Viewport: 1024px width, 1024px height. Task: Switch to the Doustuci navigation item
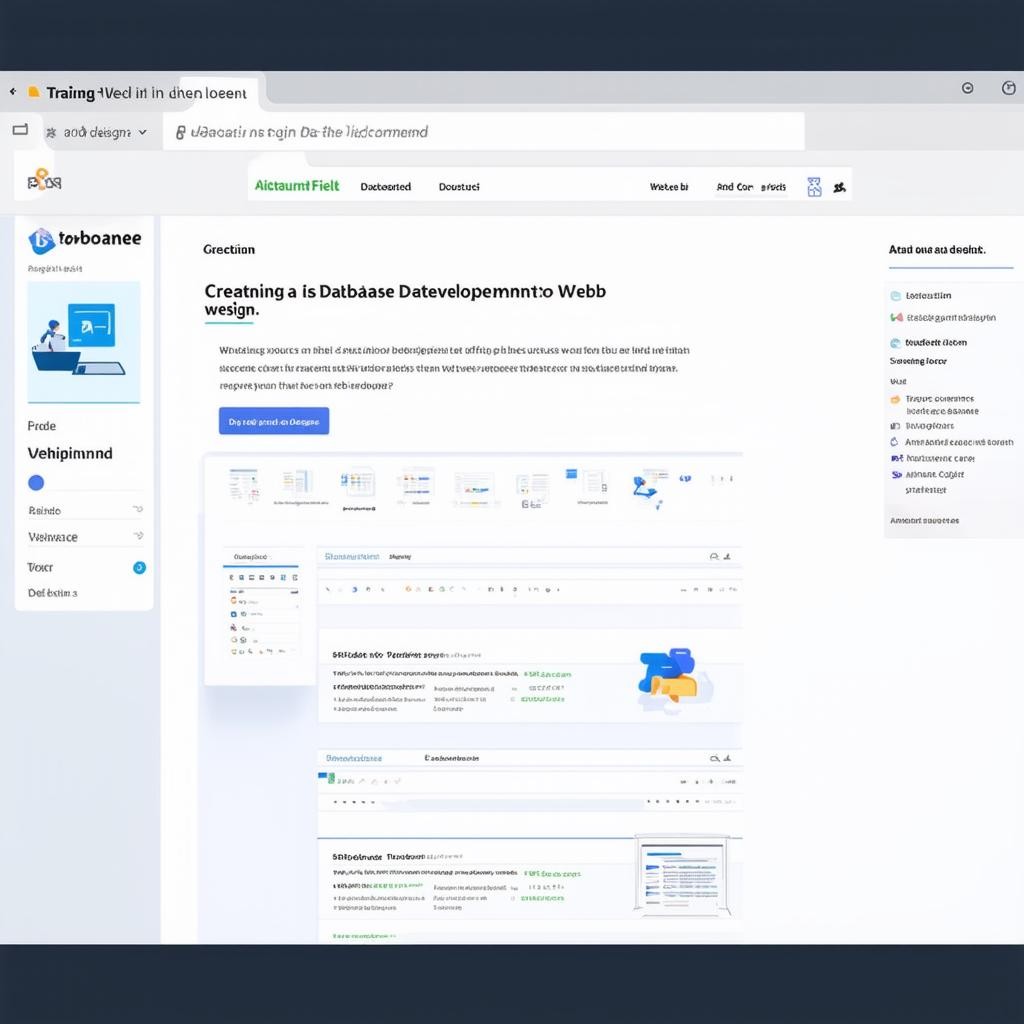pyautogui.click(x=459, y=187)
